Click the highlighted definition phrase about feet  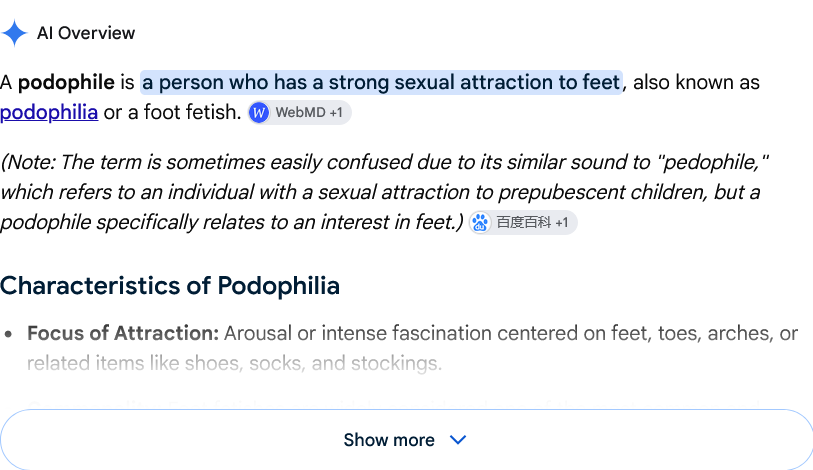pyautogui.click(x=381, y=82)
